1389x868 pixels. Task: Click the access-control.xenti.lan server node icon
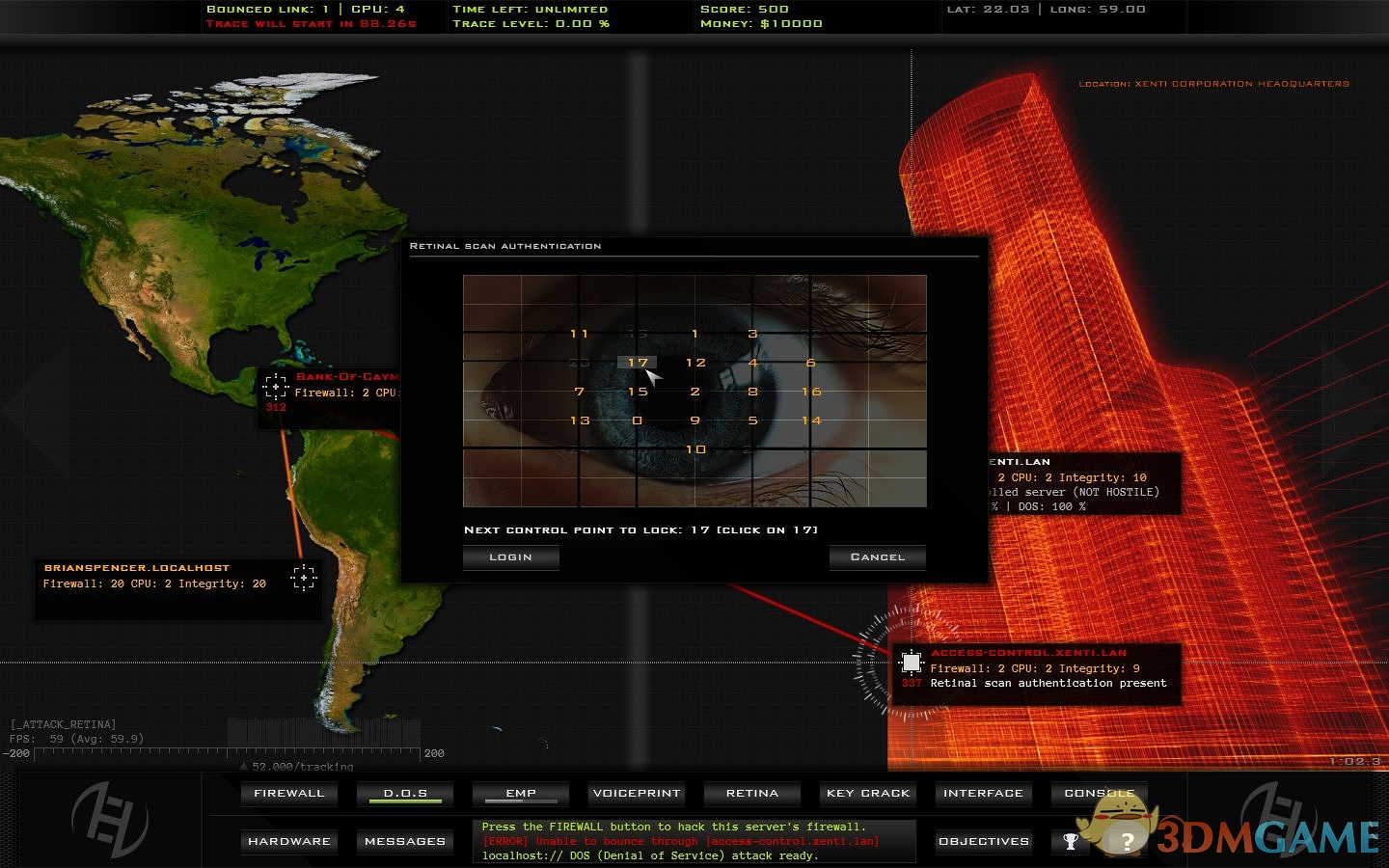coord(911,663)
